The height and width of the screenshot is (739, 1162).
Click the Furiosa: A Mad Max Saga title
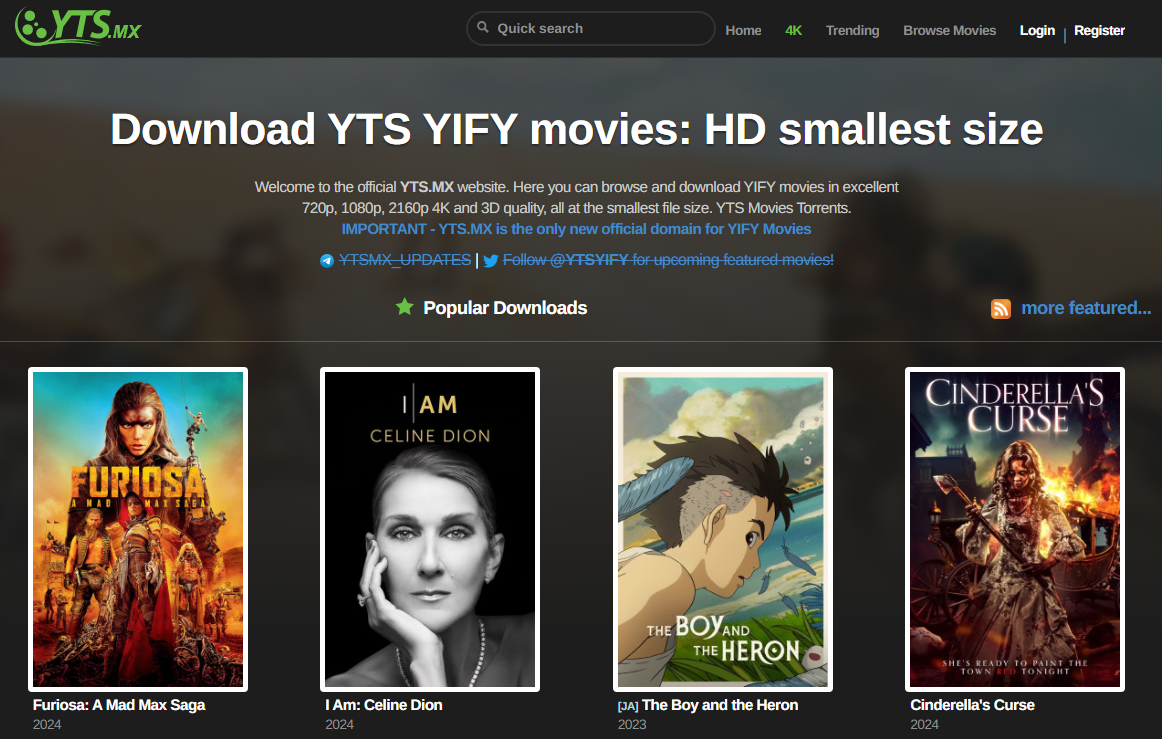119,705
